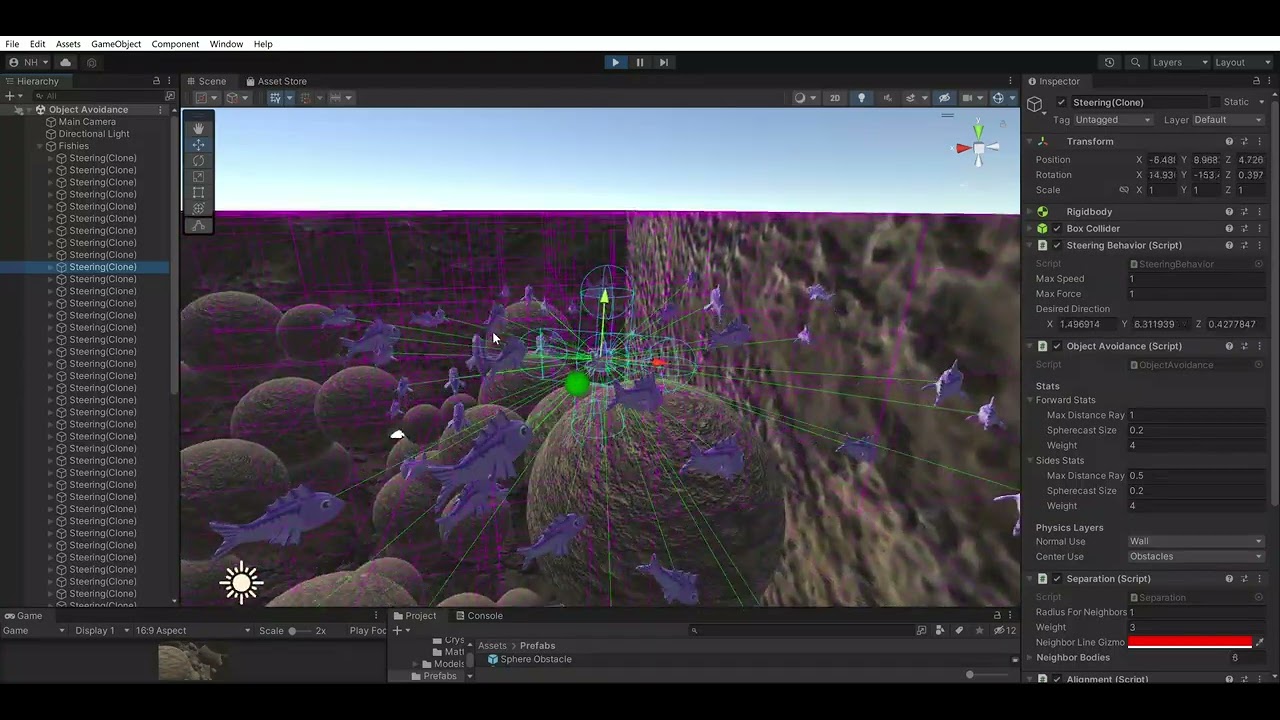Click the scene orientation gizmo
Screen dimensions: 1280x720
(x=978, y=147)
